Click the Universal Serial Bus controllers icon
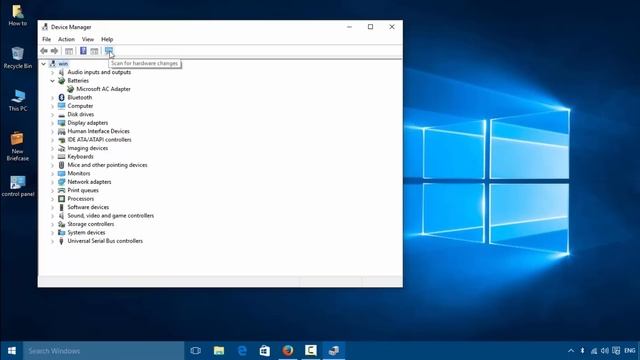Screen dimensions: 640x360 (x=62, y=241)
